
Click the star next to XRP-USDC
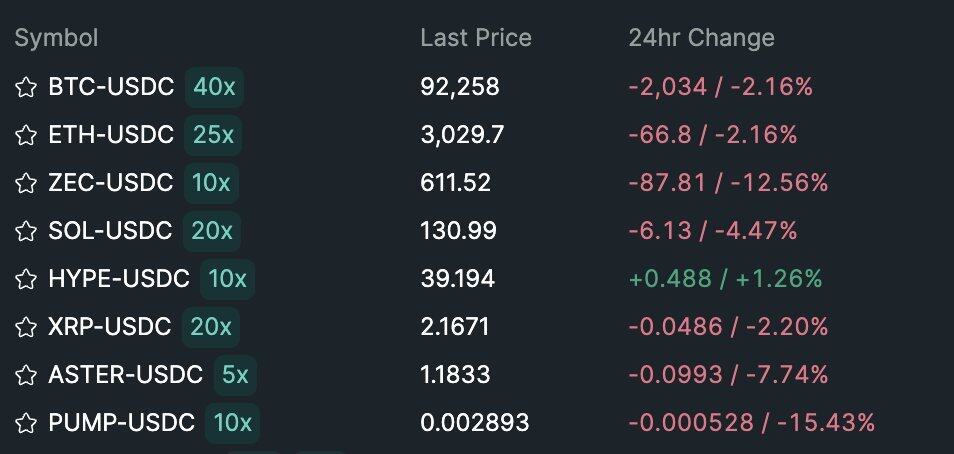[26, 327]
